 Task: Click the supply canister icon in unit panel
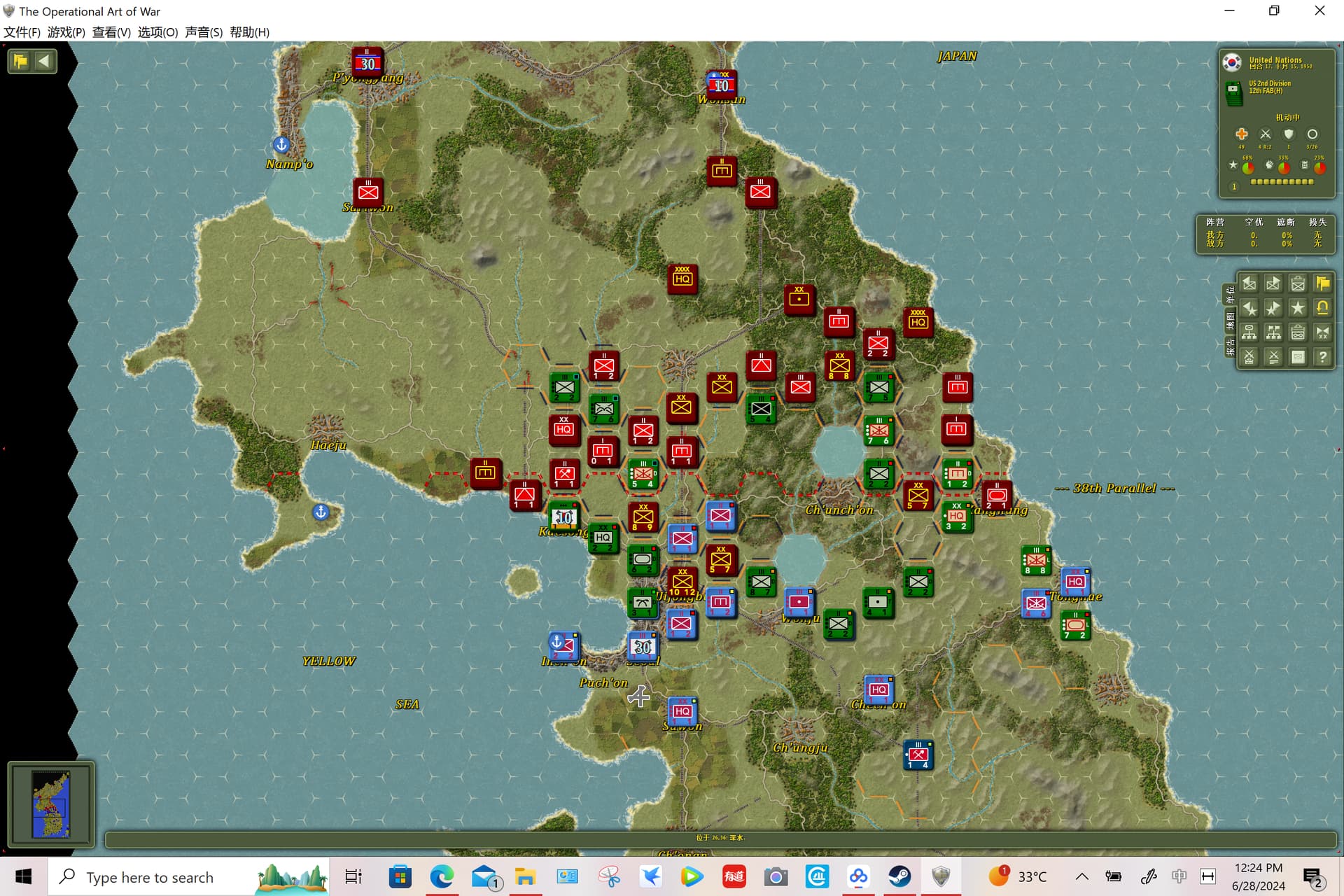pyautogui.click(x=1304, y=165)
